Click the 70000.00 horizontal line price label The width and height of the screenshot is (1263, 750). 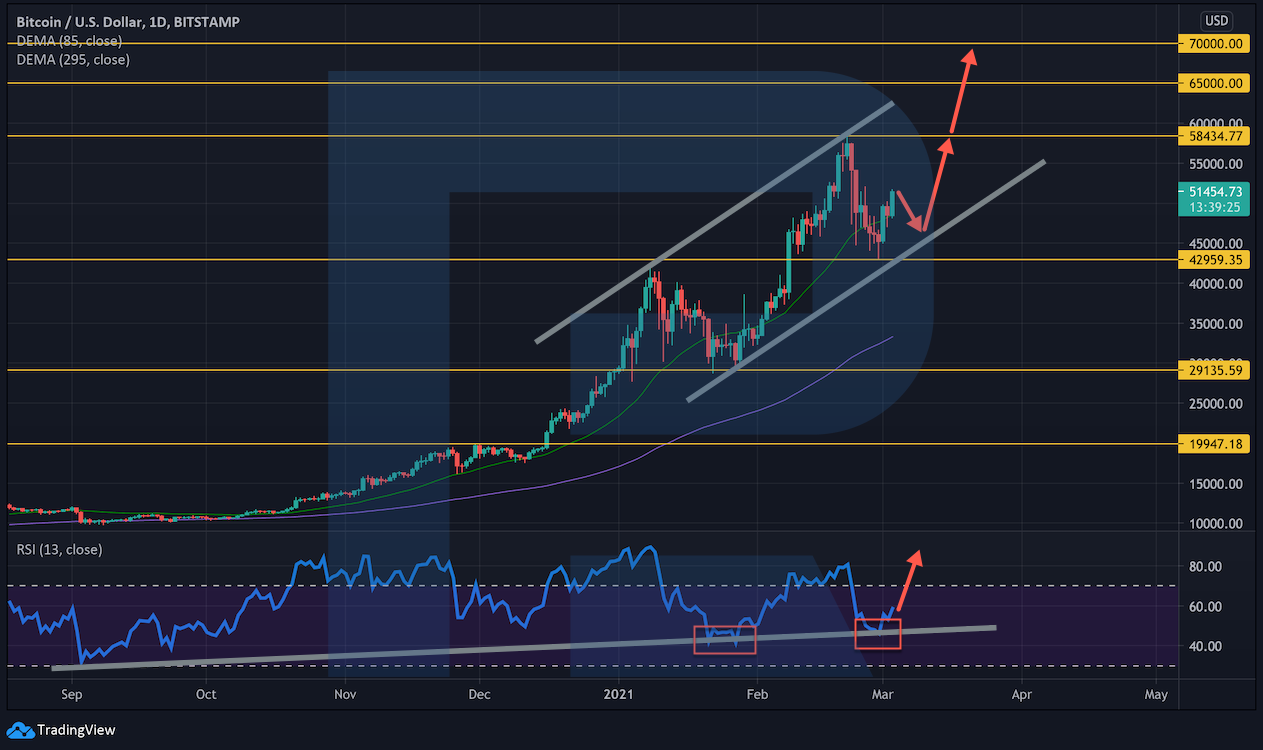coord(1215,44)
